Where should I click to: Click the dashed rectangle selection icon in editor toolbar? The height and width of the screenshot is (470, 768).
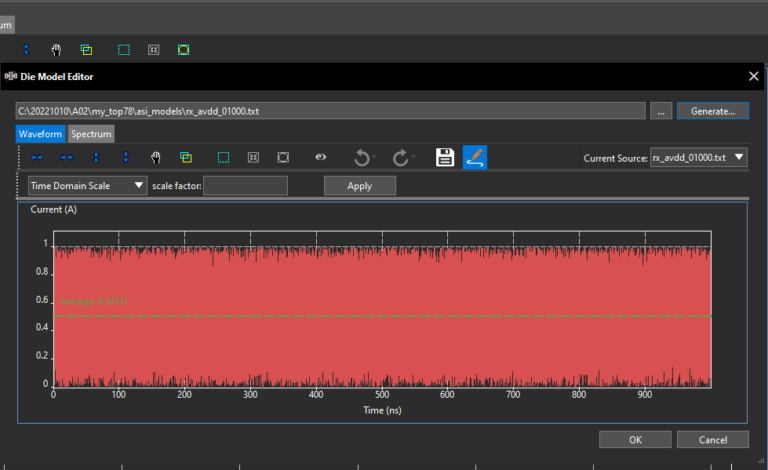click(223, 157)
